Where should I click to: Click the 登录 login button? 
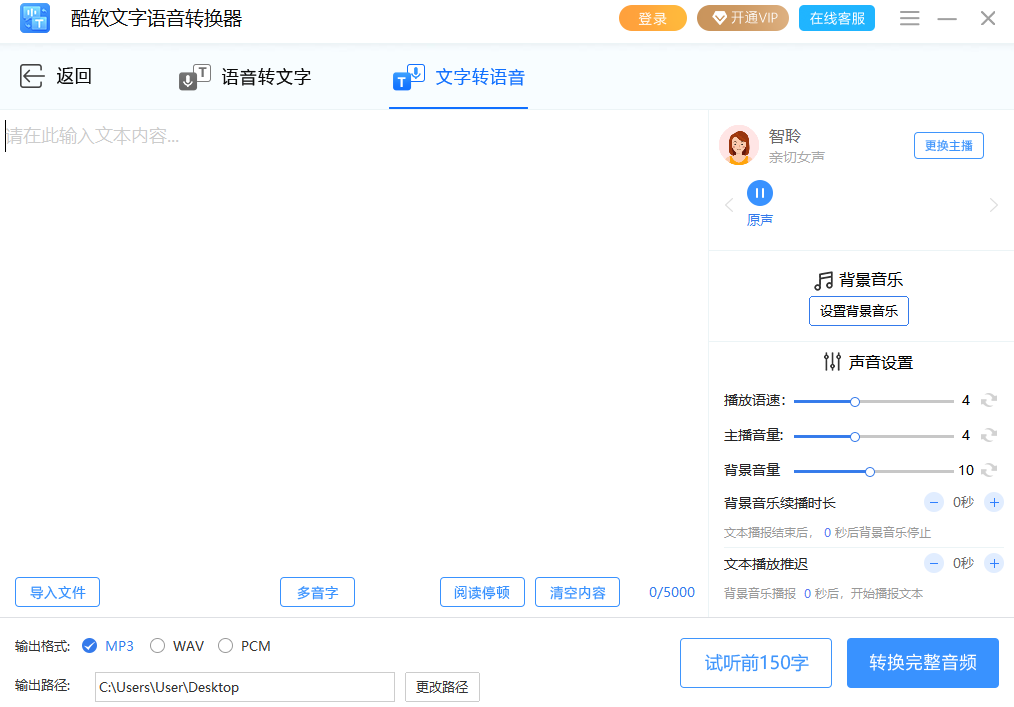click(x=653, y=18)
